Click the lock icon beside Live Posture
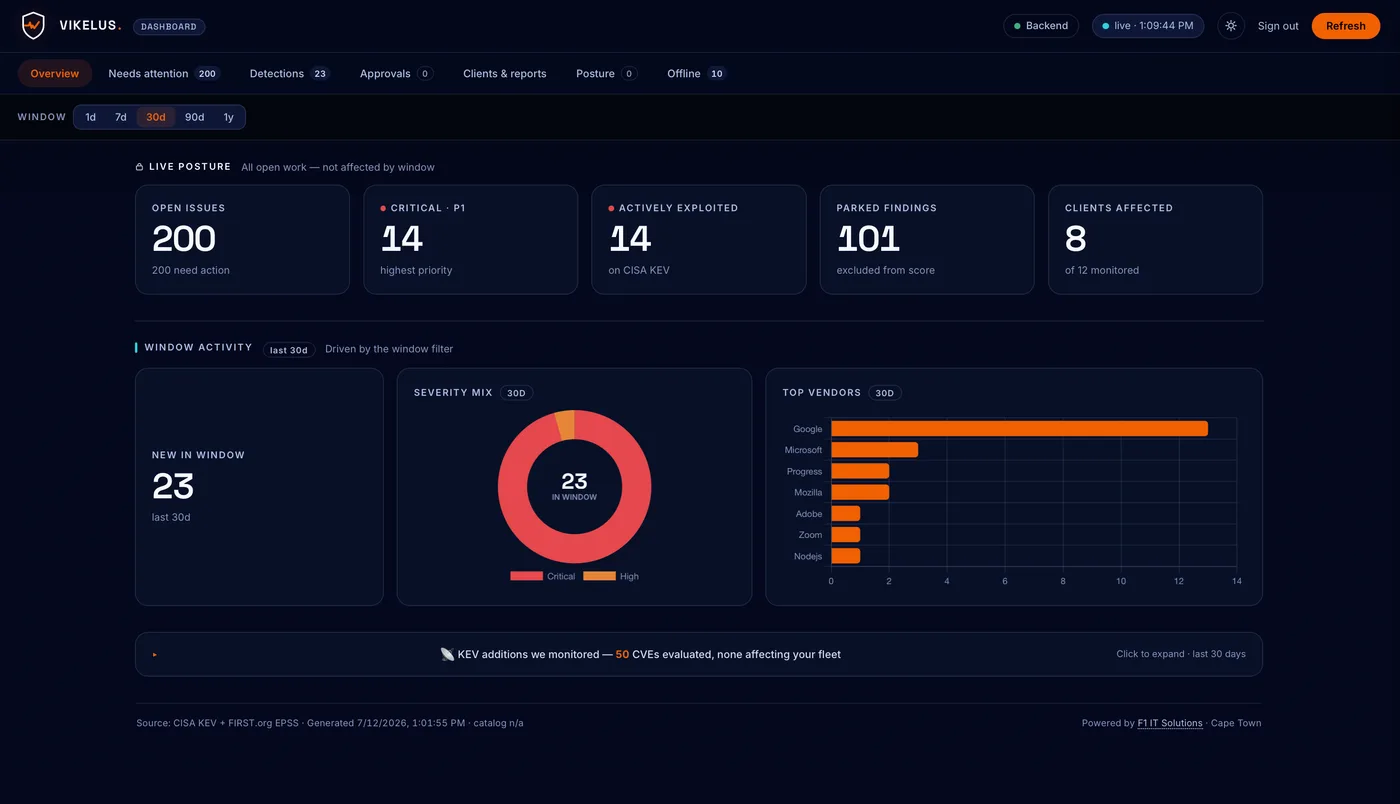 [139, 167]
